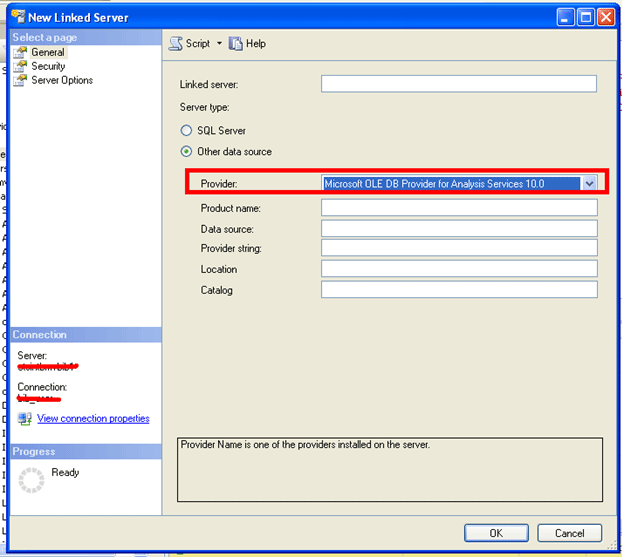
Task: Click the Help book icon
Action: 235,43
